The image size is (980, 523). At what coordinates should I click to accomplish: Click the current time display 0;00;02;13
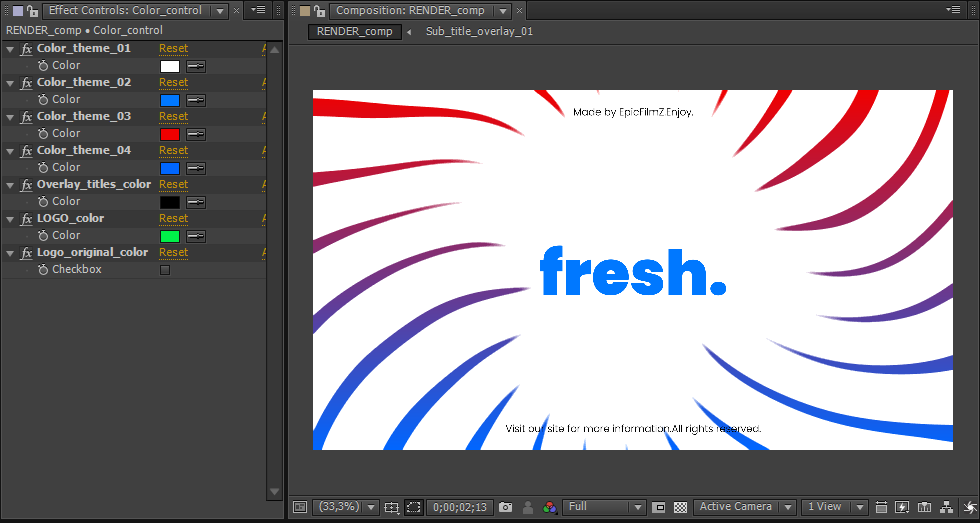pos(460,507)
